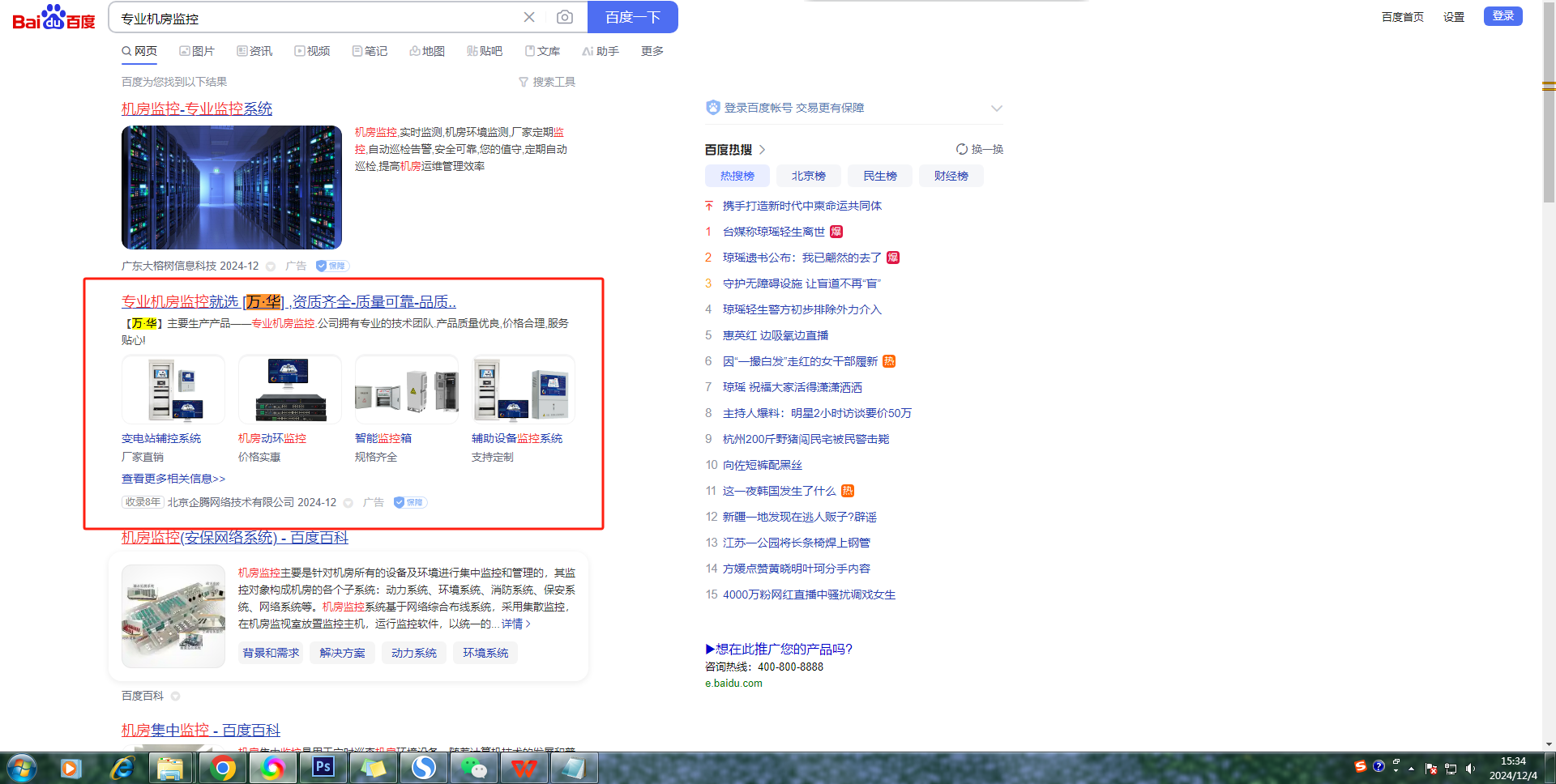Click the blue help tray icon
1556x784 pixels.
1379,766
